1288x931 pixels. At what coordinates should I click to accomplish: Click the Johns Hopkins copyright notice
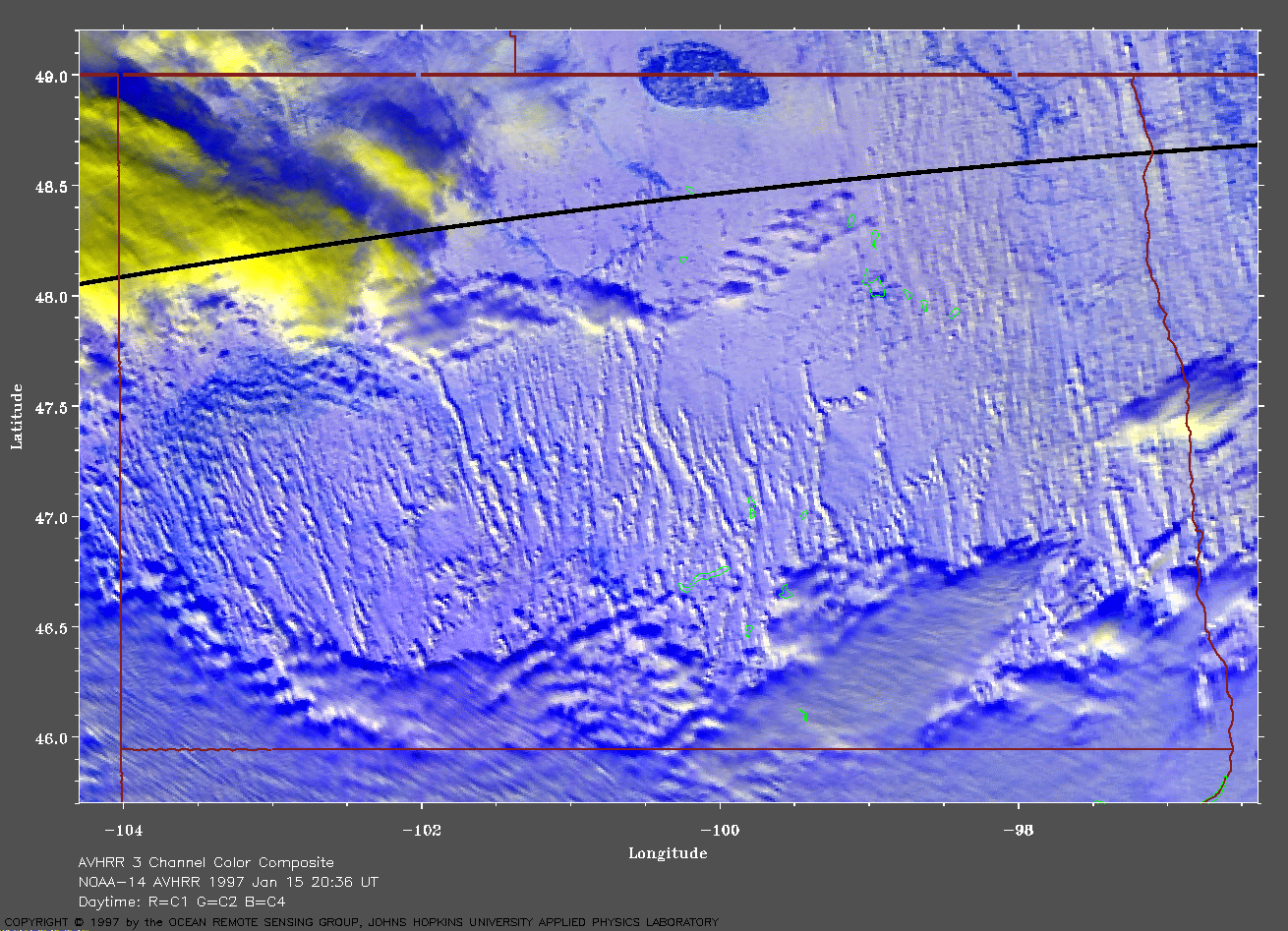(360, 922)
